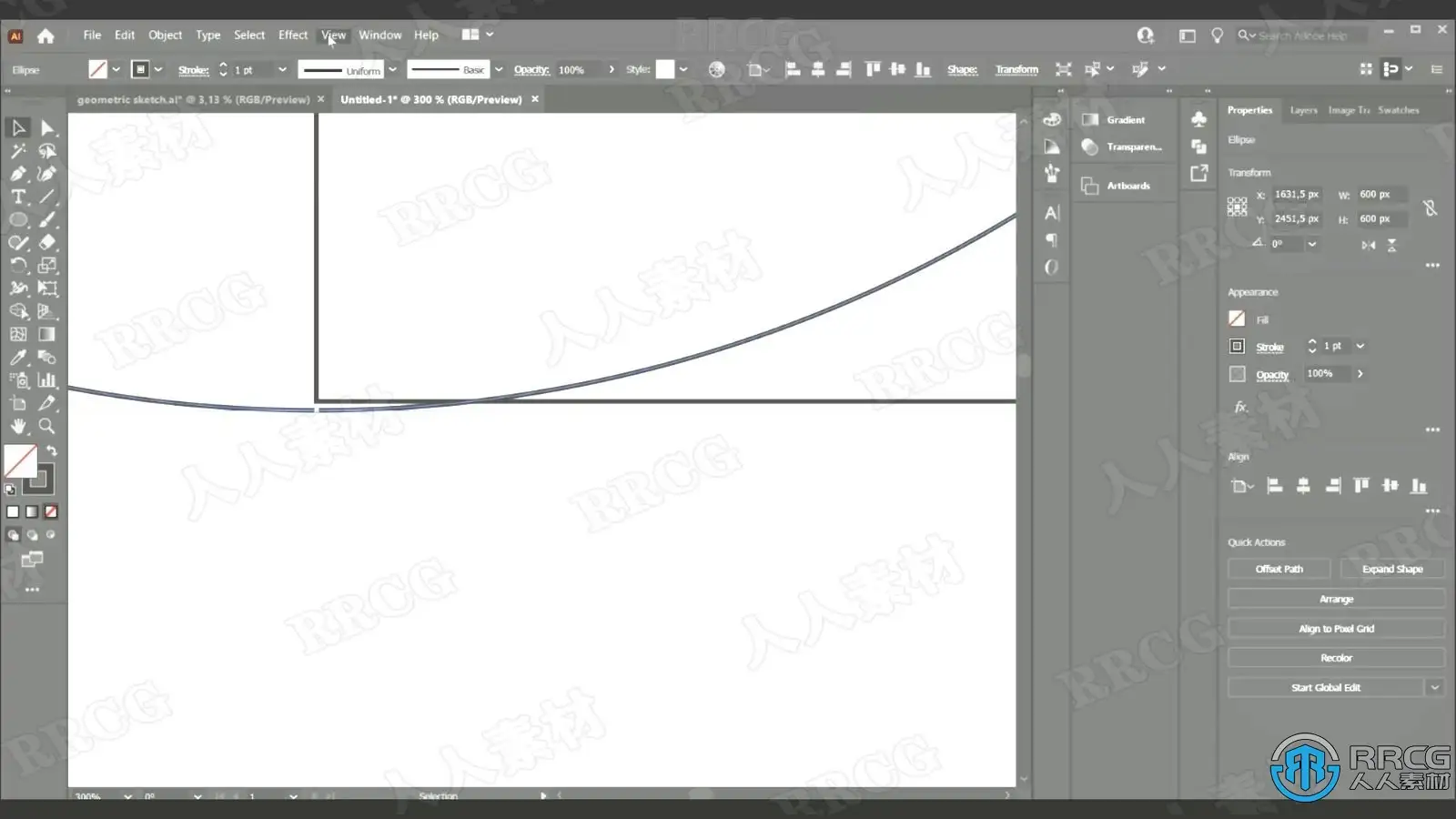This screenshot has width=1456, height=819.
Task: Pick the Magic Wand tool
Action: (x=18, y=151)
